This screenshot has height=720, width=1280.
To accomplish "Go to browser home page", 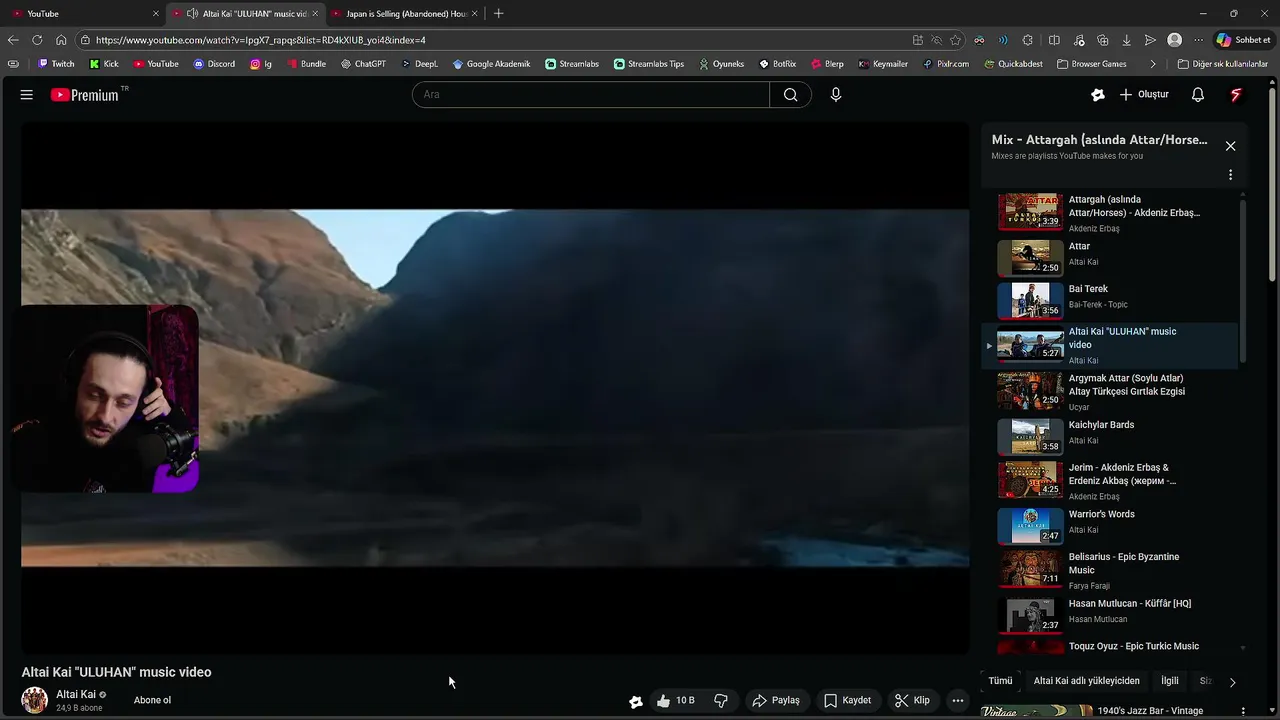I will tap(61, 40).
